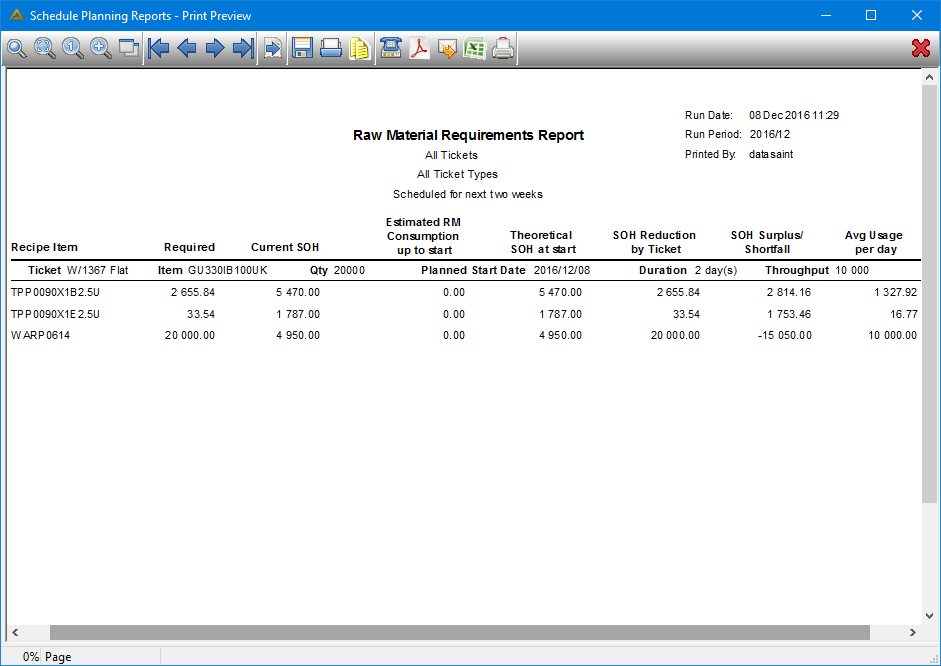Export the report to PDF
Image resolution: width=941 pixels, height=666 pixels.
[x=419, y=48]
